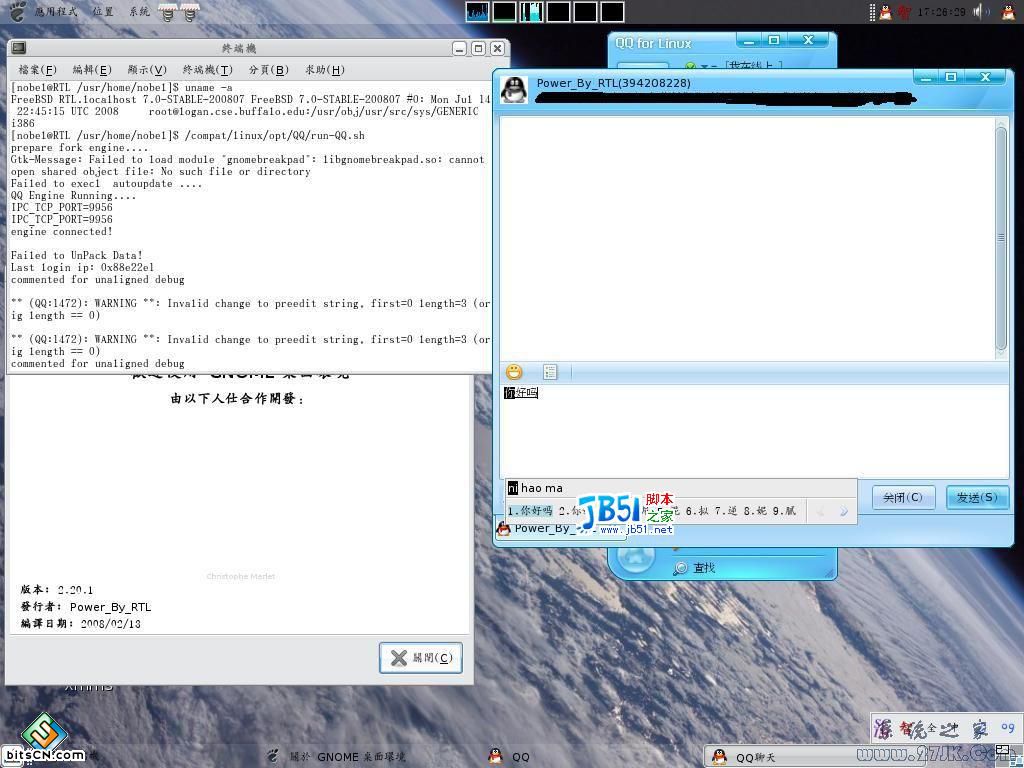Minimize the QQ for Linux window
Viewport: 1024px width, 768px height.
[x=749, y=40]
